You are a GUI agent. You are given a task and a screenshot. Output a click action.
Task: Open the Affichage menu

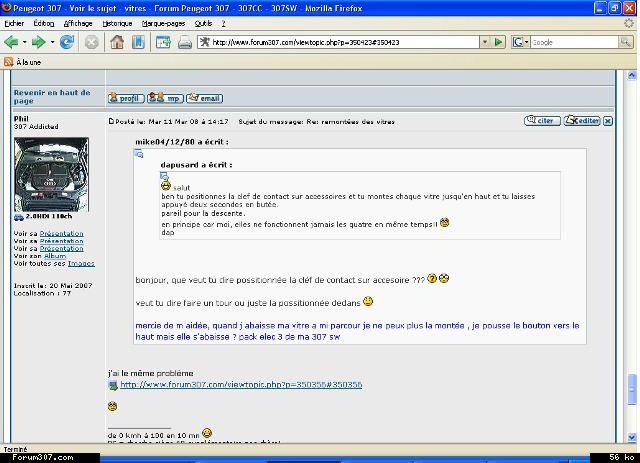click(78, 23)
